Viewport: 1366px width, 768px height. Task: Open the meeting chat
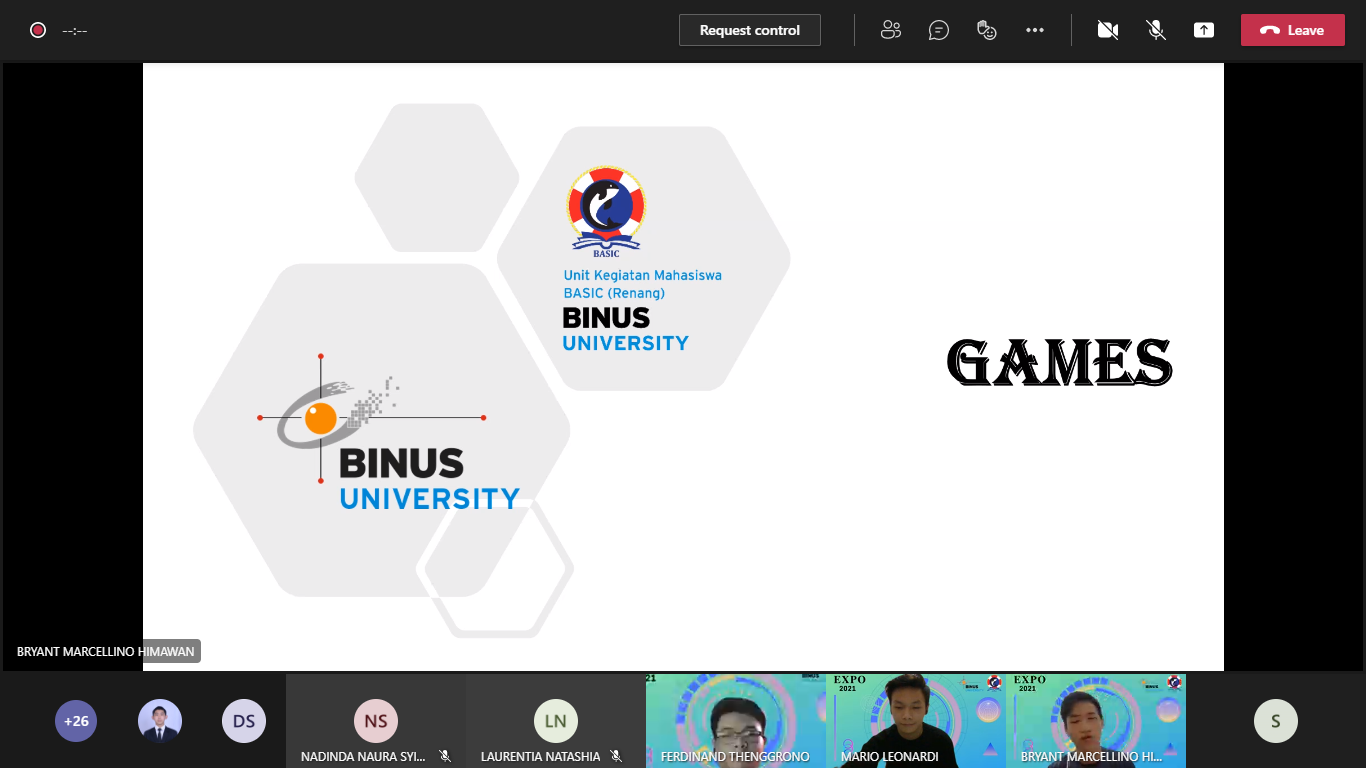[938, 30]
